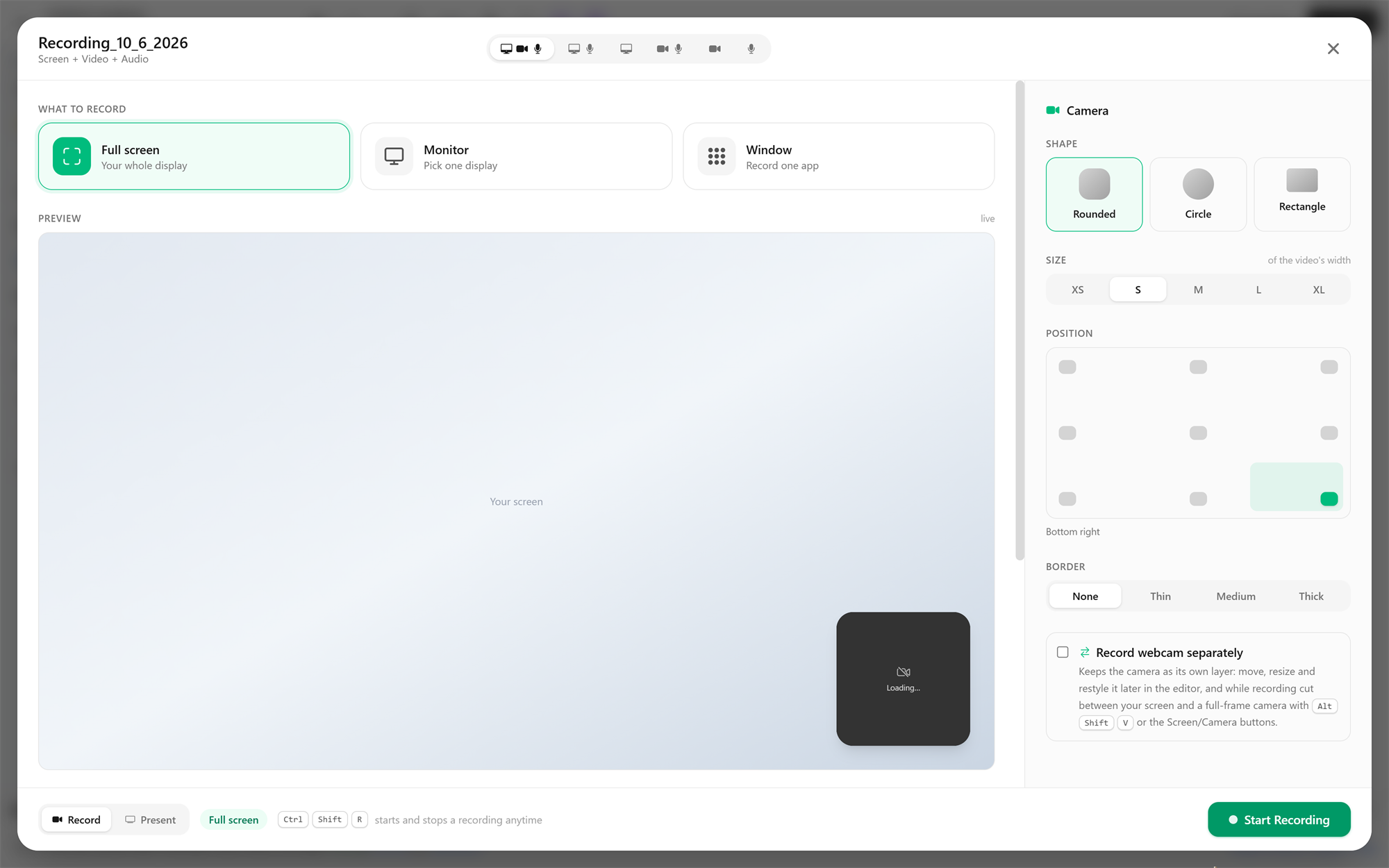This screenshot has width=1389, height=868.
Task: Place camera at middle left position
Action: point(1067,433)
